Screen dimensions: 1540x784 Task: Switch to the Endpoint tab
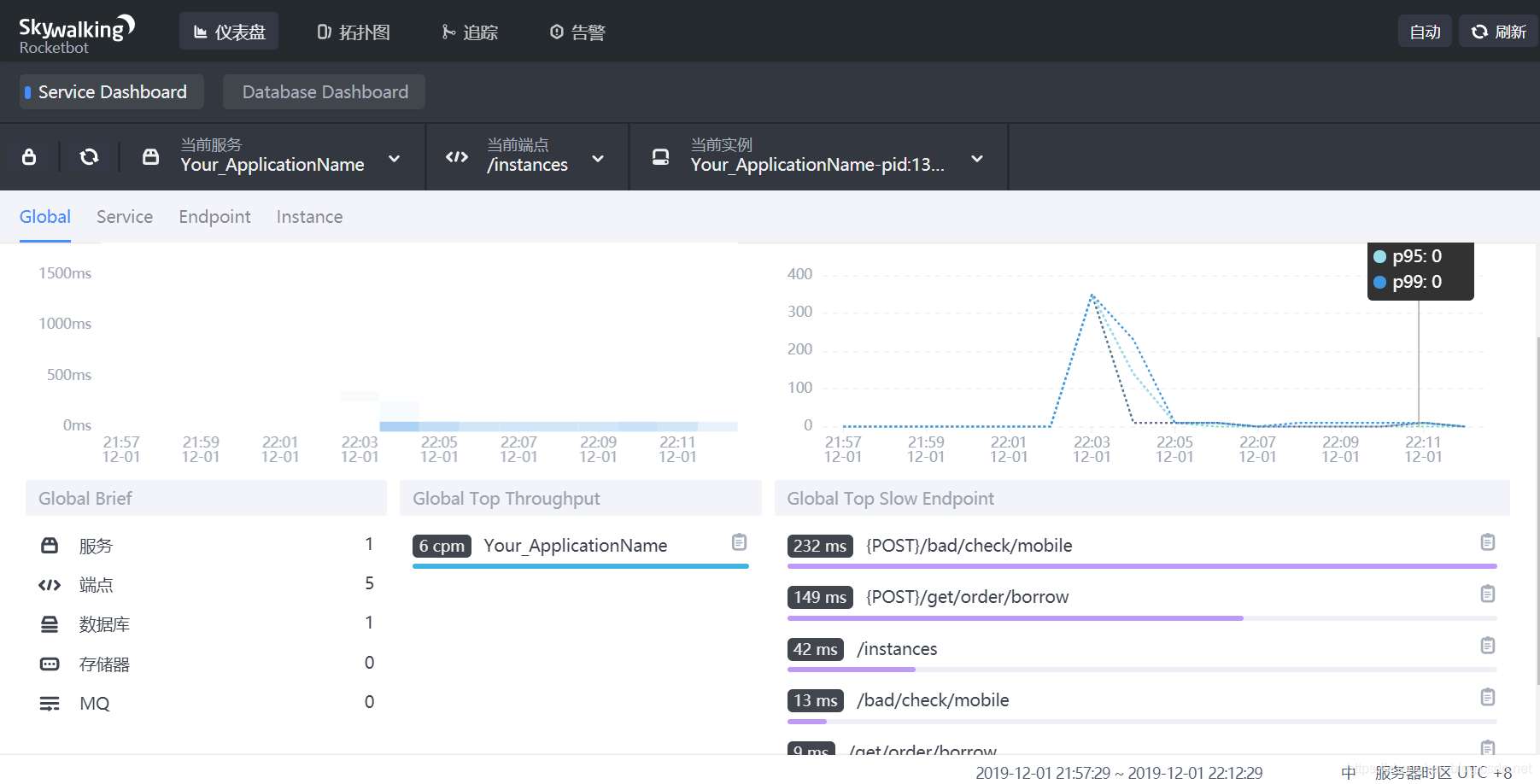click(x=214, y=217)
